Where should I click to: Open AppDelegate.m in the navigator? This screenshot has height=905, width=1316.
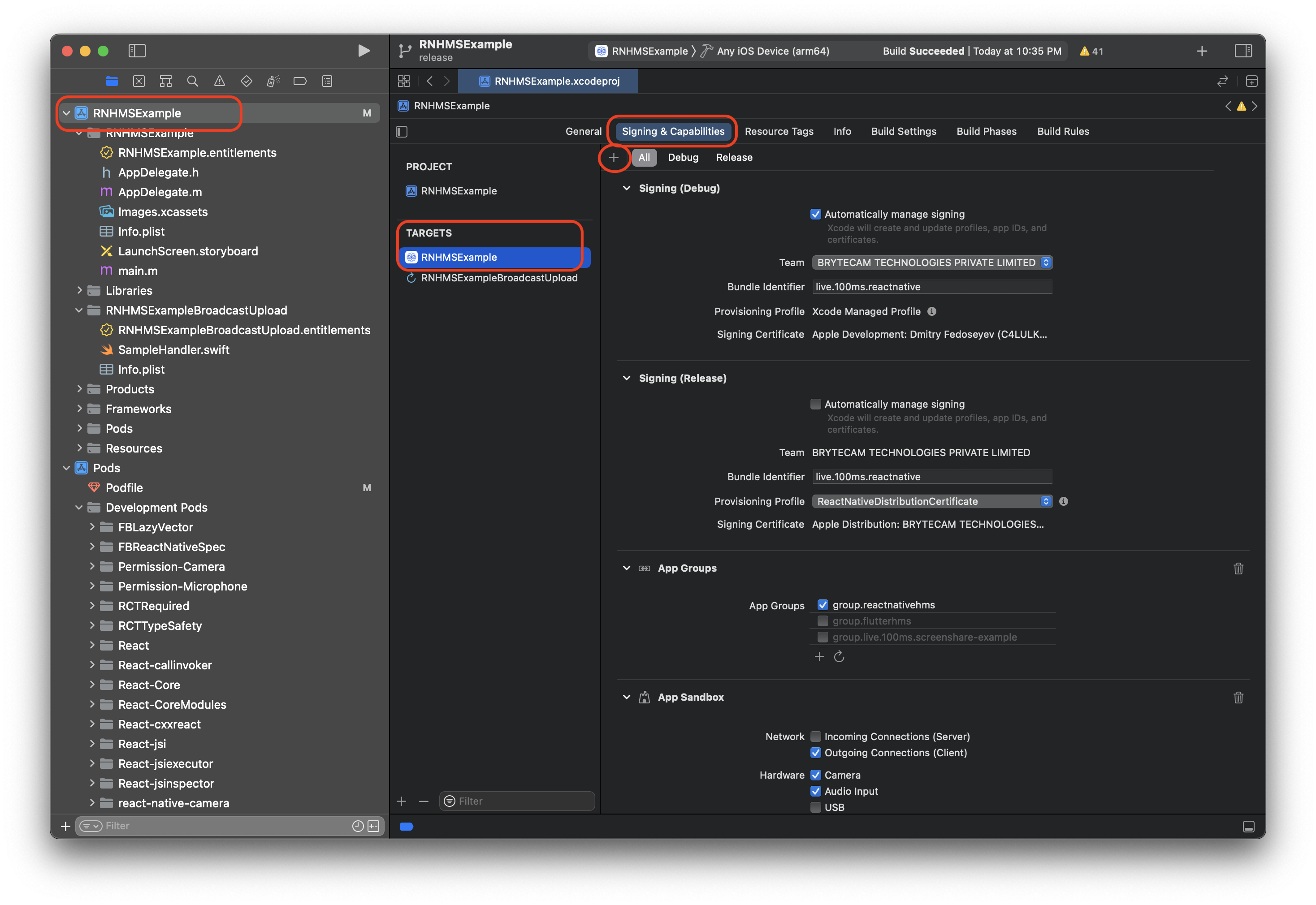coord(160,192)
